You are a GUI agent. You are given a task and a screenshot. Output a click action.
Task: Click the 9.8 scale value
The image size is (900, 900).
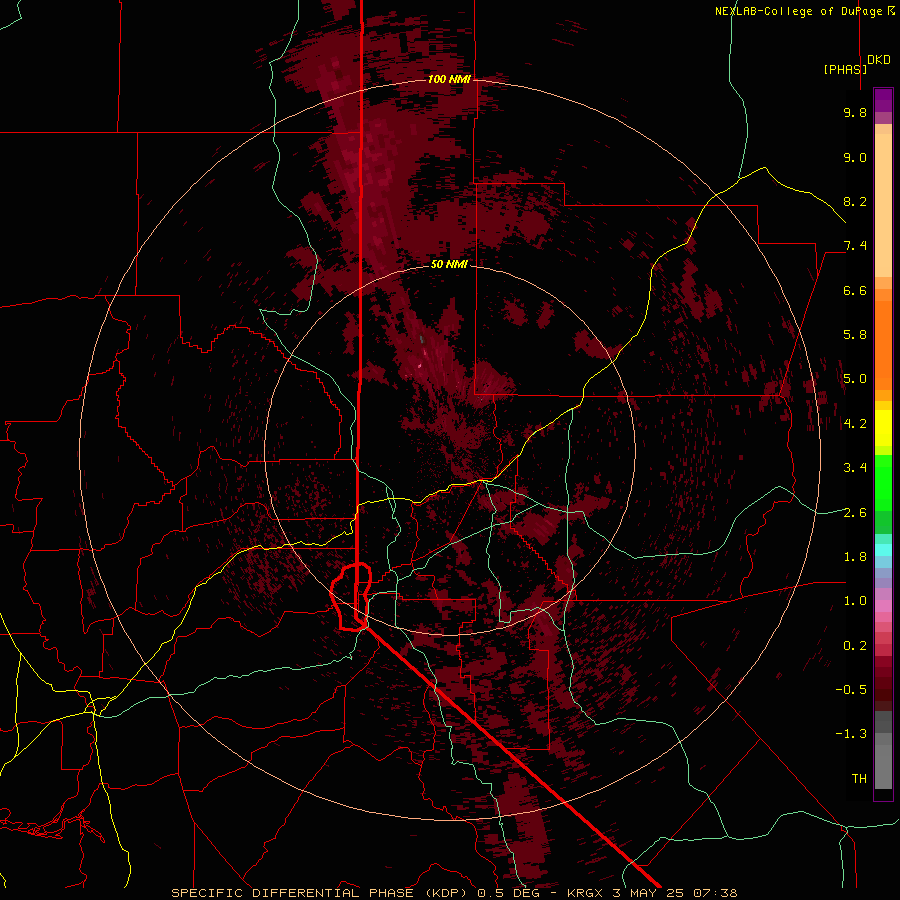tap(855, 112)
